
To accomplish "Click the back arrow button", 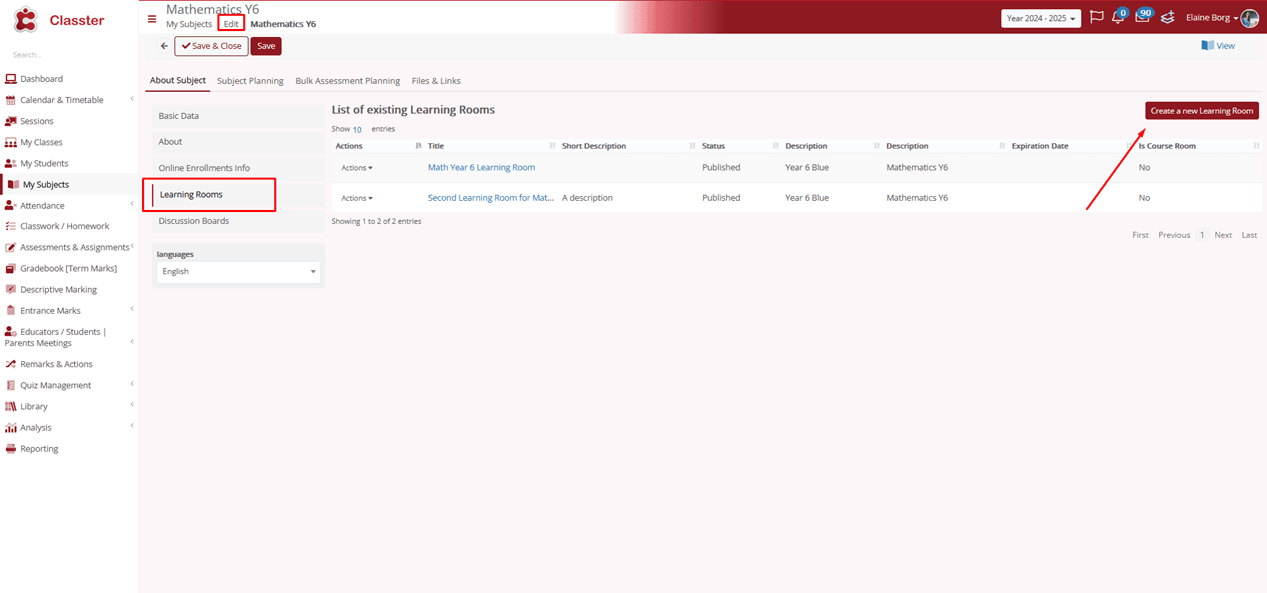I will tap(164, 46).
